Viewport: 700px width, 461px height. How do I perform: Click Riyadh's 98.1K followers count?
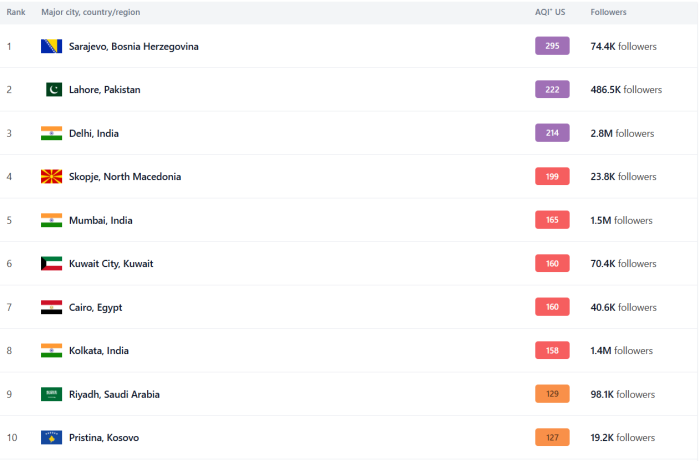[622, 394]
